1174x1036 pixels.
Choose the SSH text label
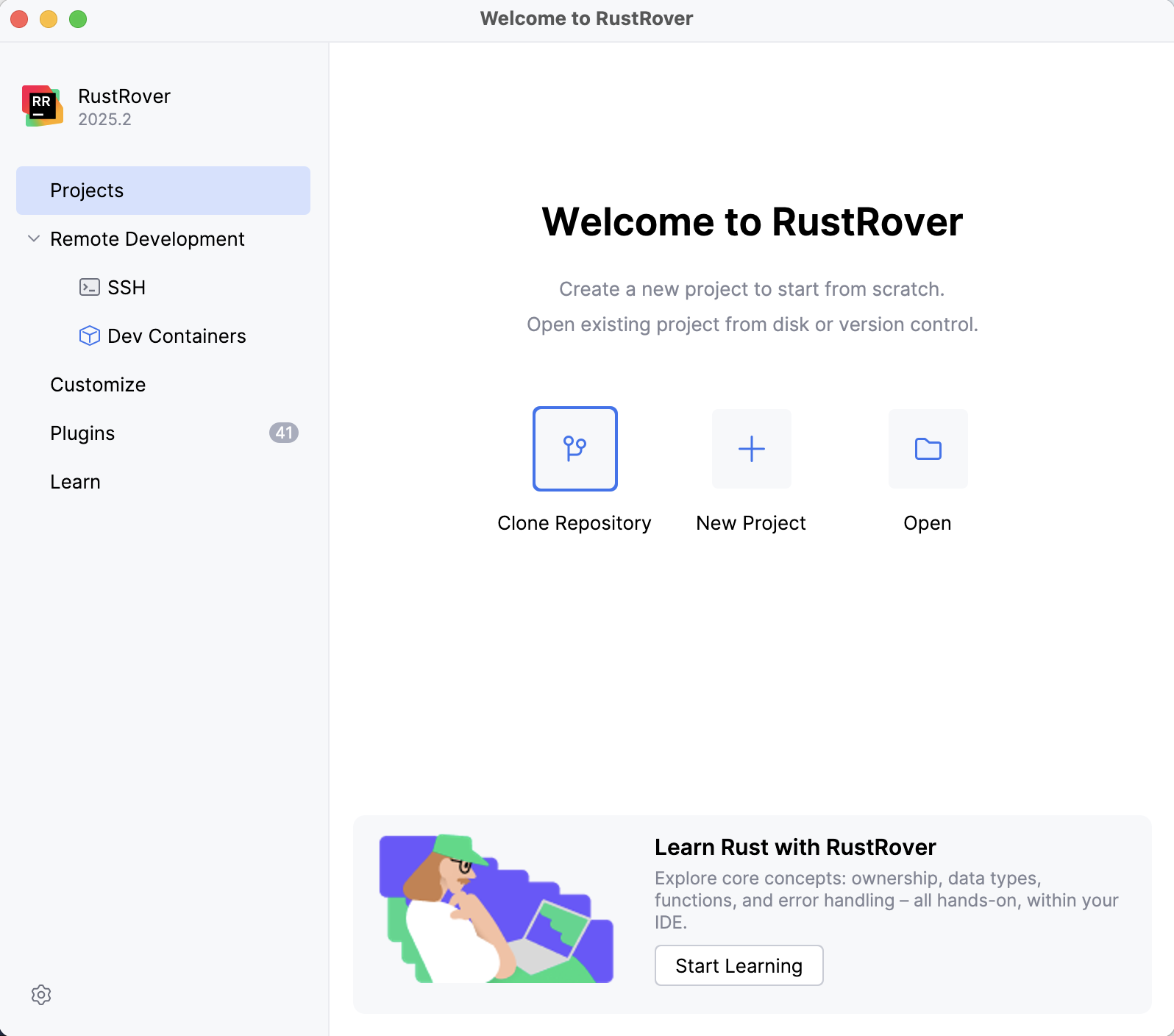pos(127,288)
